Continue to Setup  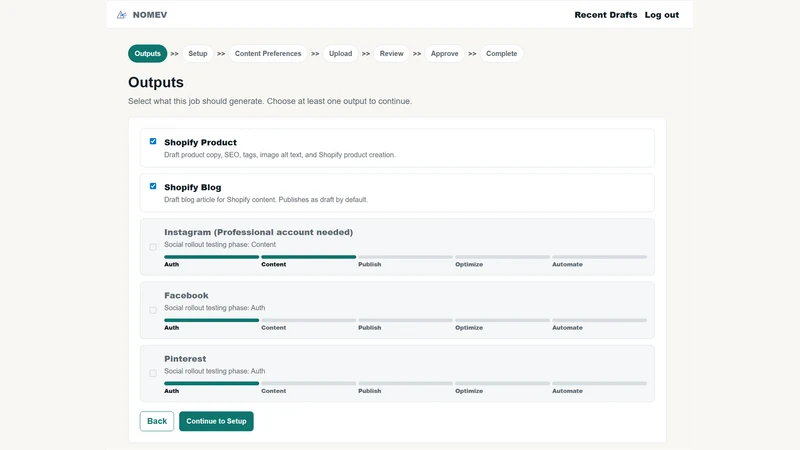(216, 421)
